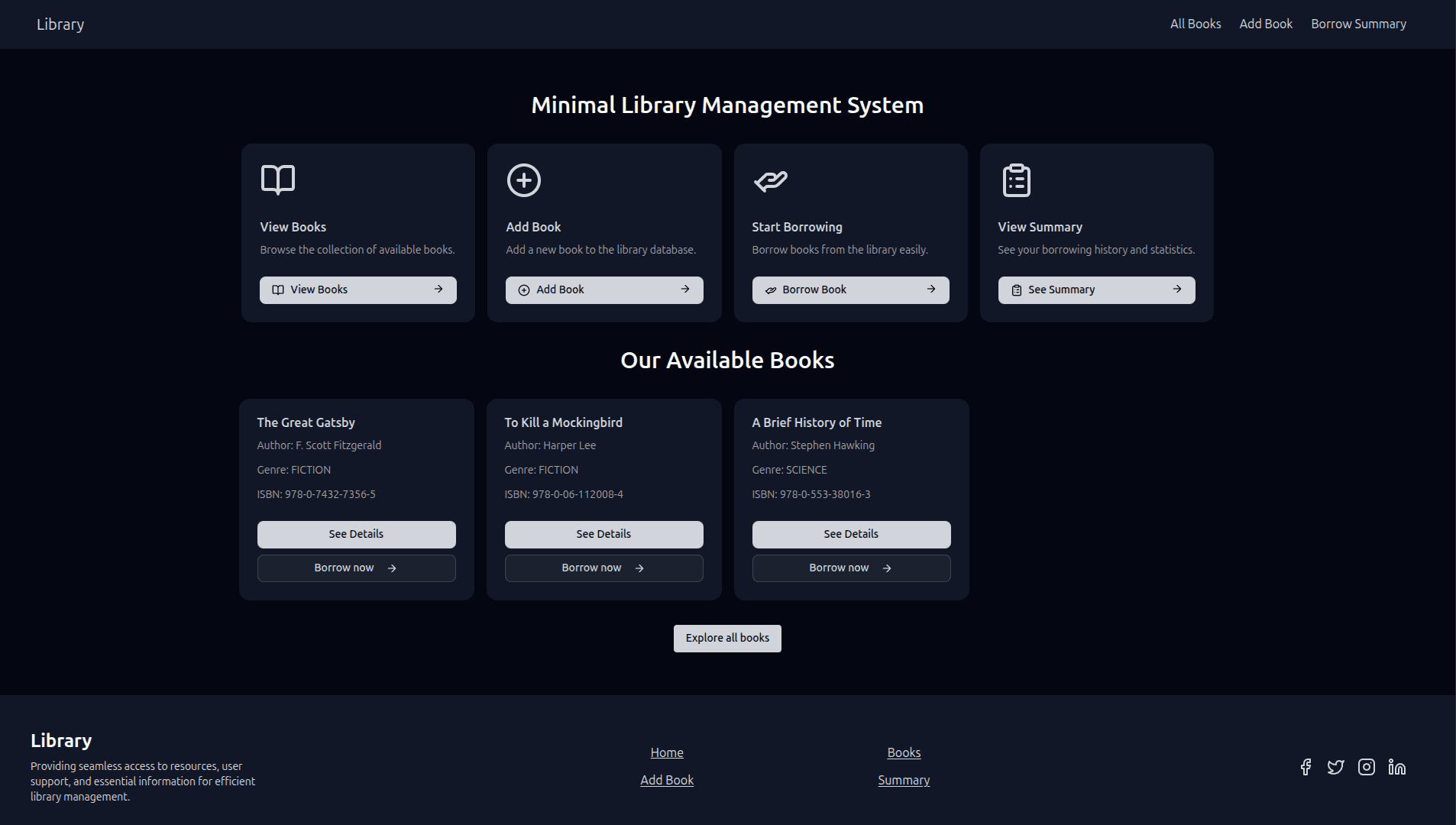Click the large open book icon in View Books card
This screenshot has width=1456, height=825.
[x=278, y=180]
